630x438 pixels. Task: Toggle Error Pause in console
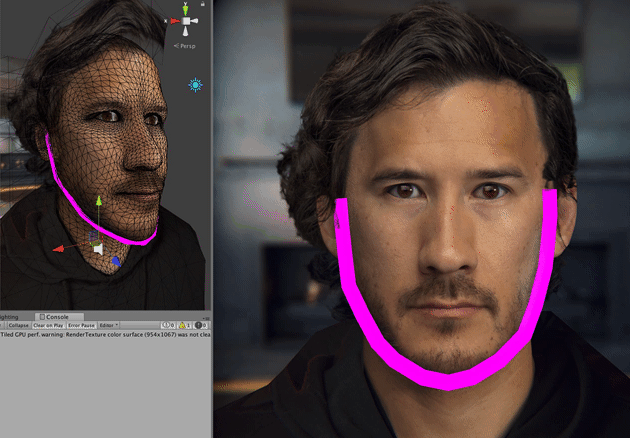81,325
